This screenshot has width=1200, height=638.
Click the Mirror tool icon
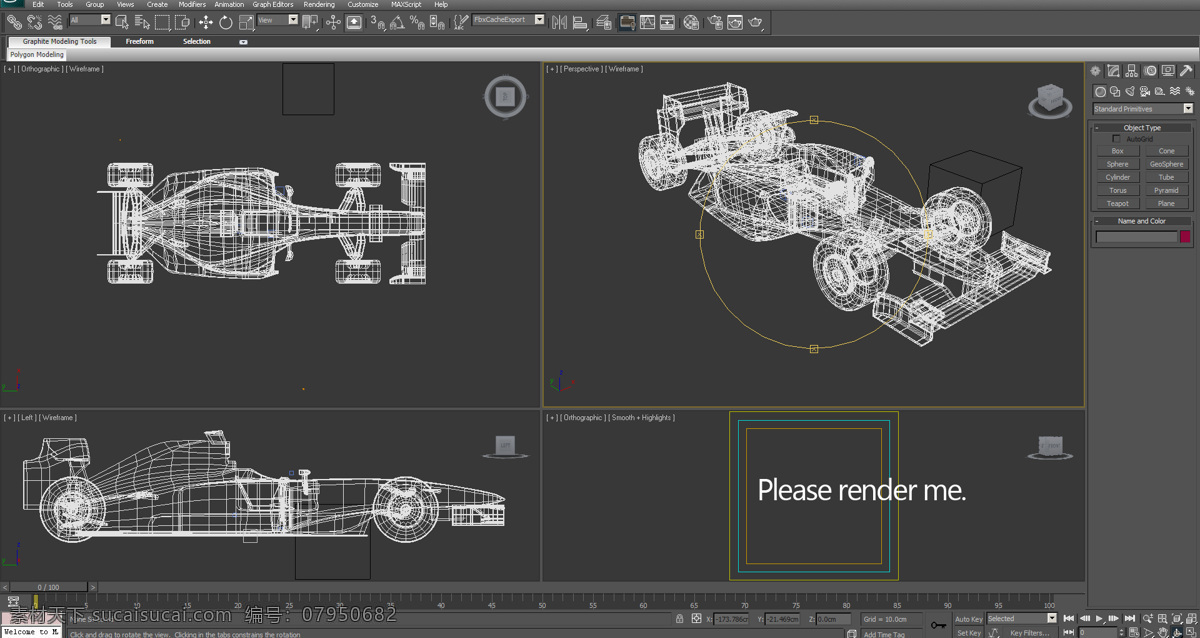[560, 21]
